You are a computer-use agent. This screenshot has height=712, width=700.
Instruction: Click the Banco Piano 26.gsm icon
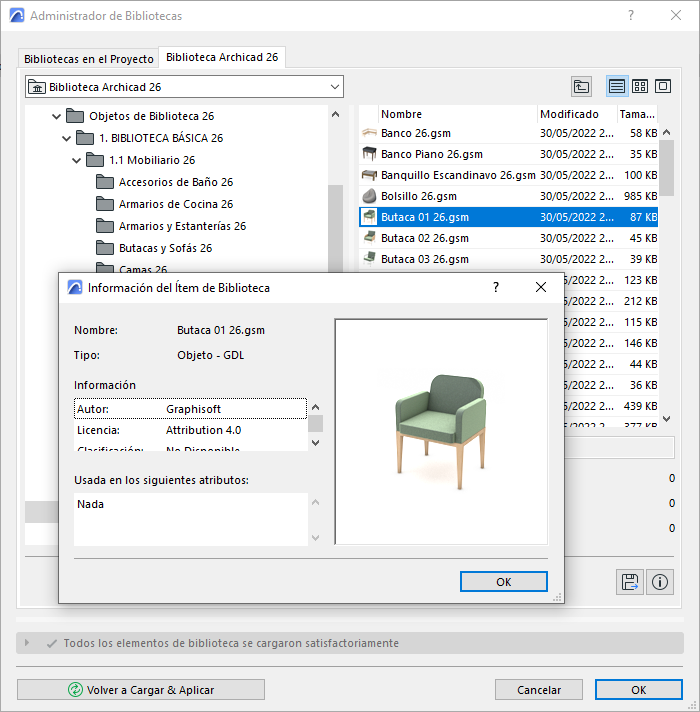369,154
